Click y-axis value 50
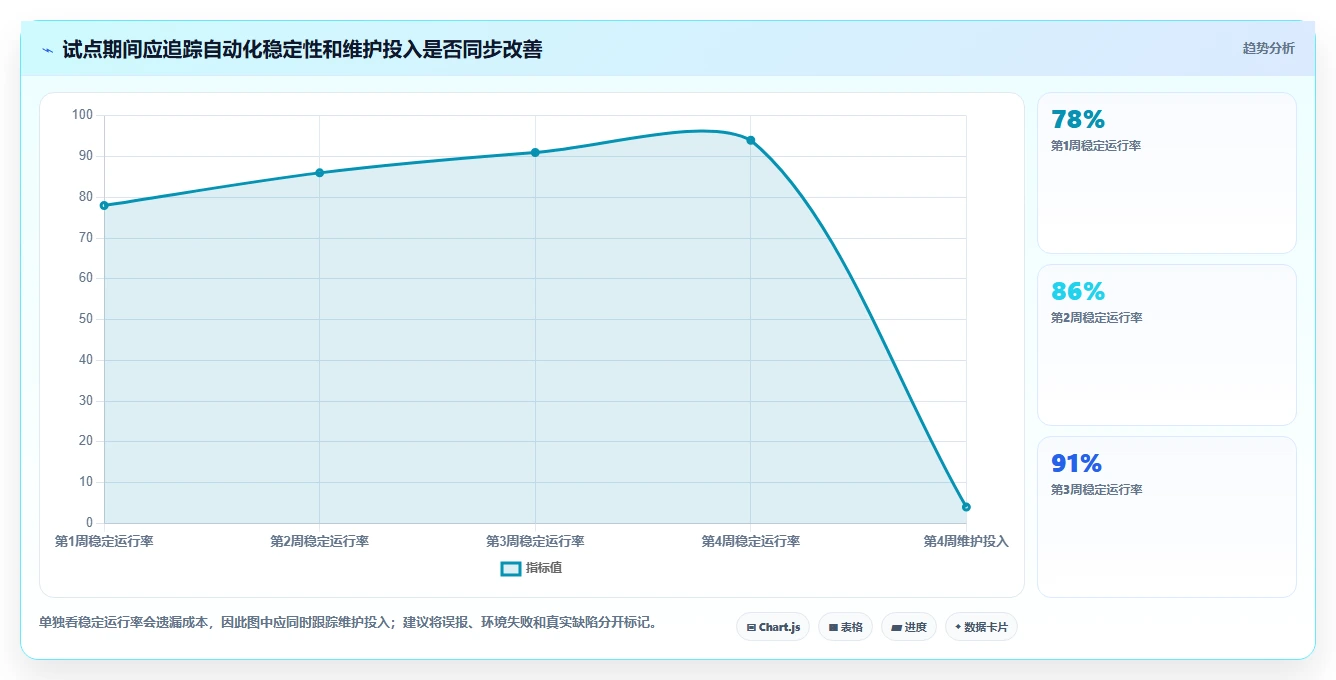Image resolution: width=1336 pixels, height=680 pixels. 86,319
